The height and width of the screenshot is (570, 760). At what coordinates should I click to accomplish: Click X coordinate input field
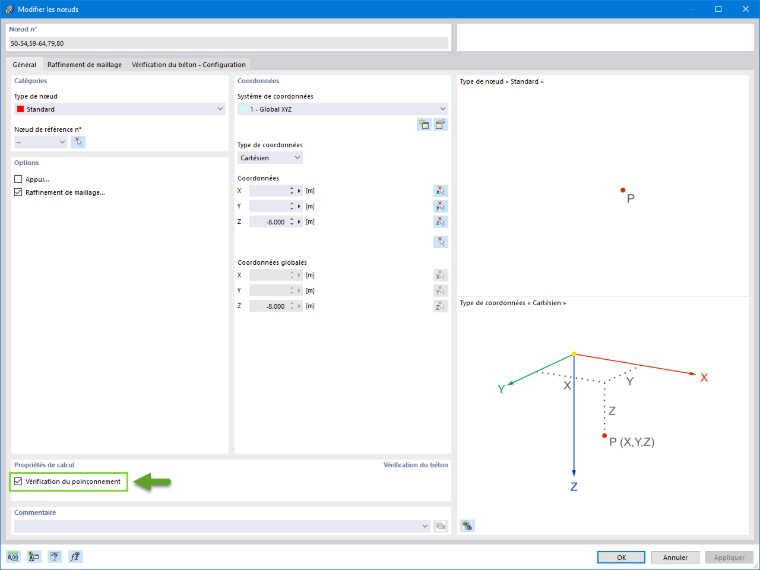(x=269, y=191)
